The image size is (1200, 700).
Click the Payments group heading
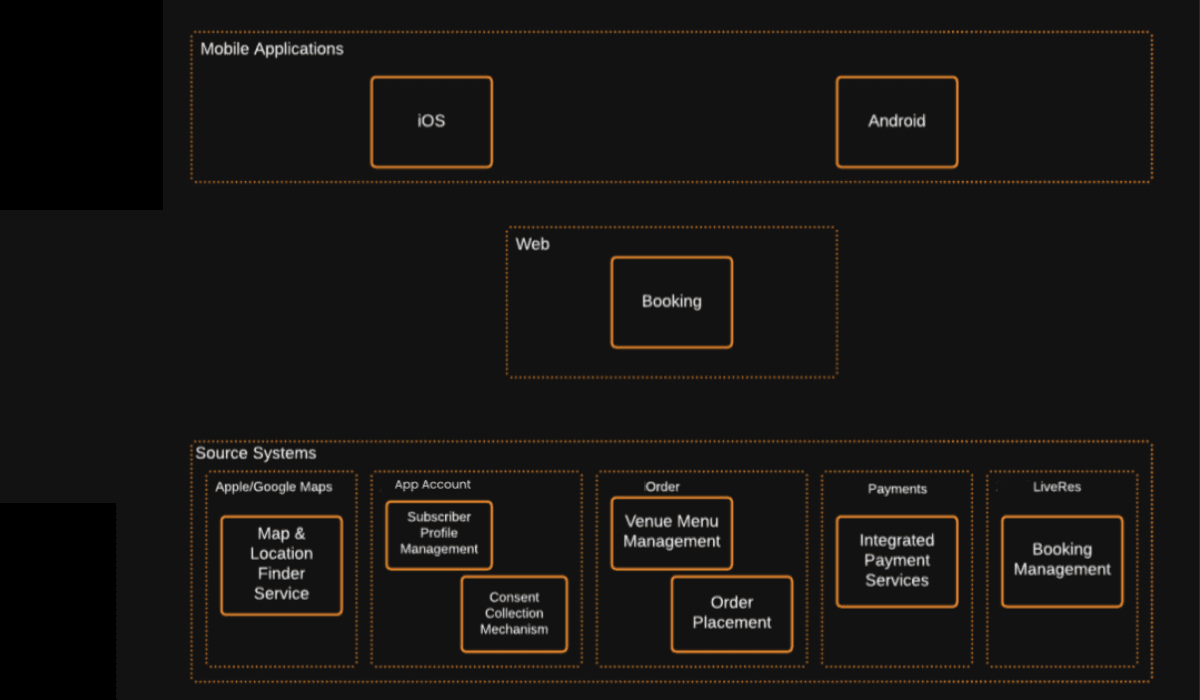click(896, 489)
